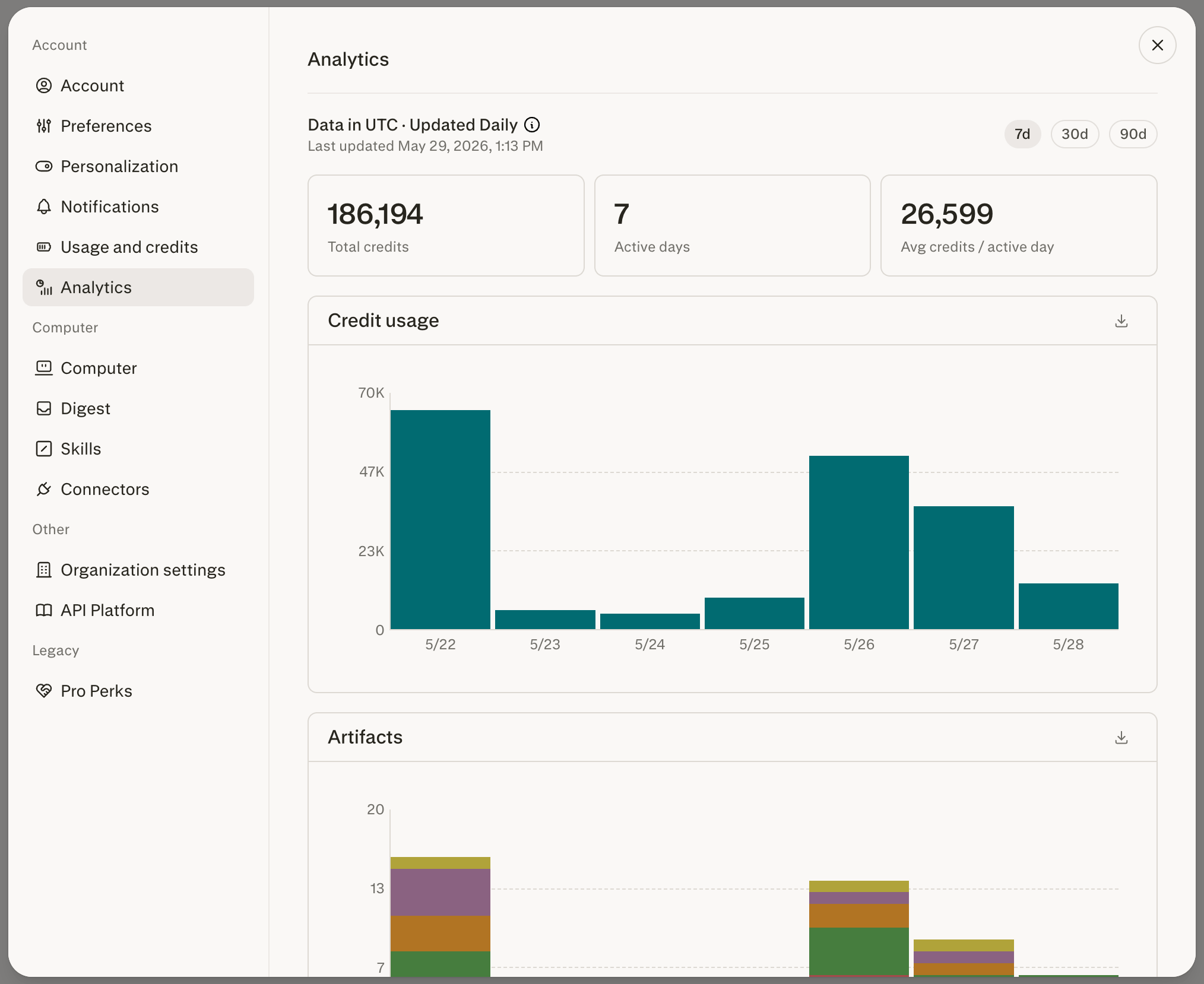Click the Notifications bell icon

[44, 207]
